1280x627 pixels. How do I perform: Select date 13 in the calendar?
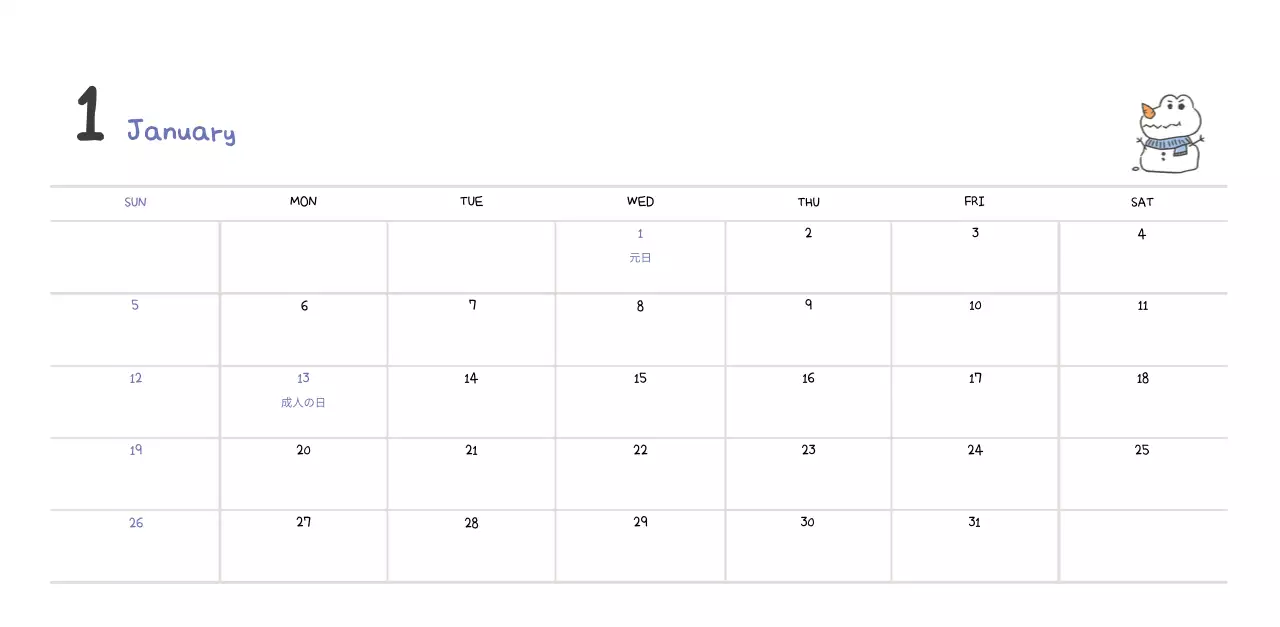(x=303, y=378)
